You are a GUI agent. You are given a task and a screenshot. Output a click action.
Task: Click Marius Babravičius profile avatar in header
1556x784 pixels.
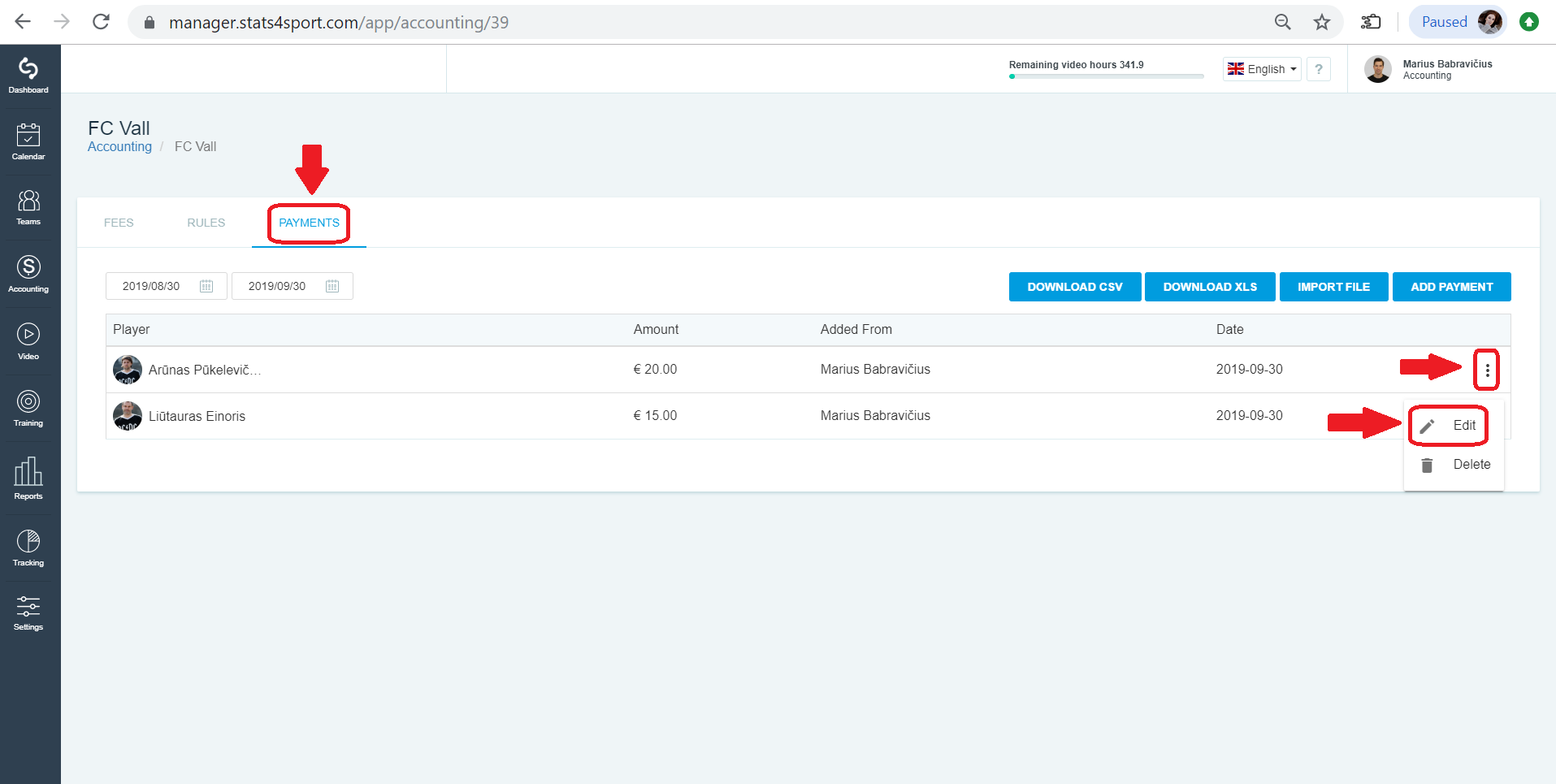(x=1378, y=69)
